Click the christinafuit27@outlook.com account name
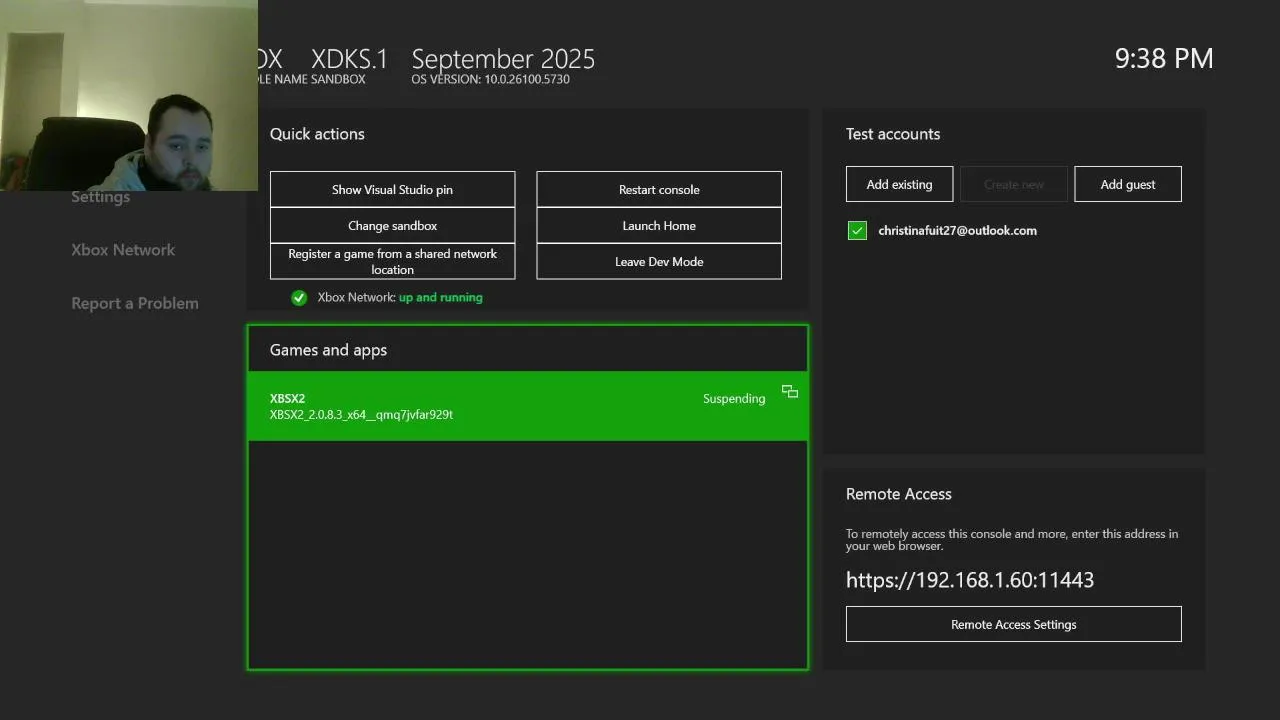 [x=957, y=230]
